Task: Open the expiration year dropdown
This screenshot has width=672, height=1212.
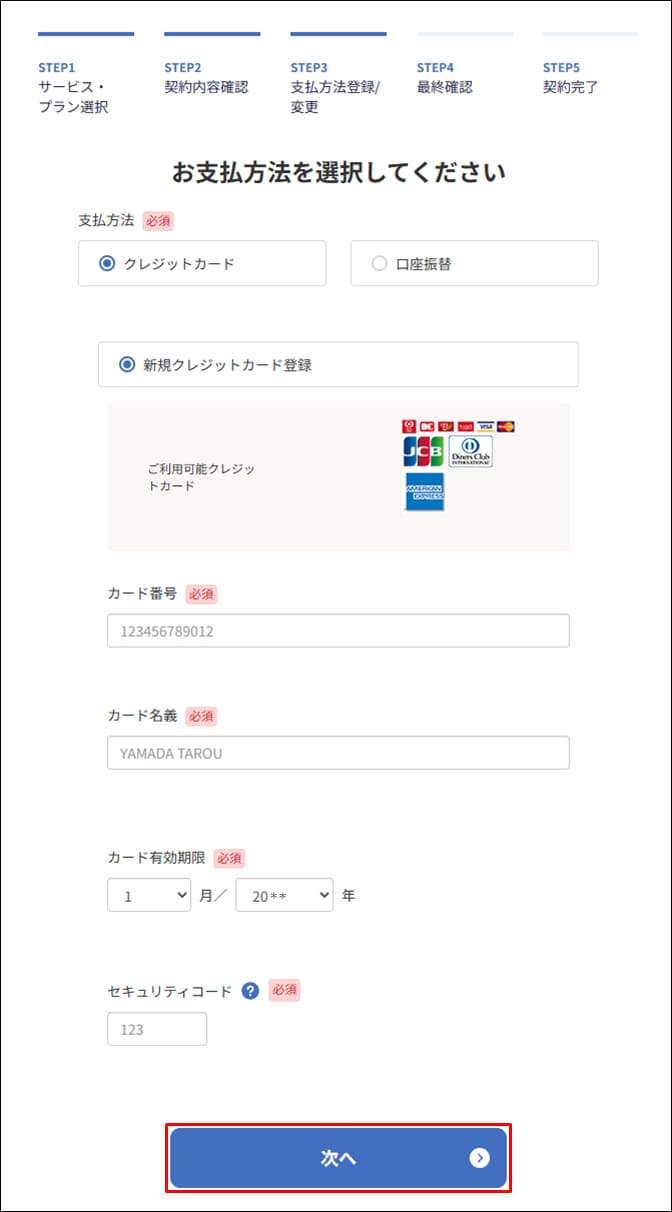Action: (284, 896)
